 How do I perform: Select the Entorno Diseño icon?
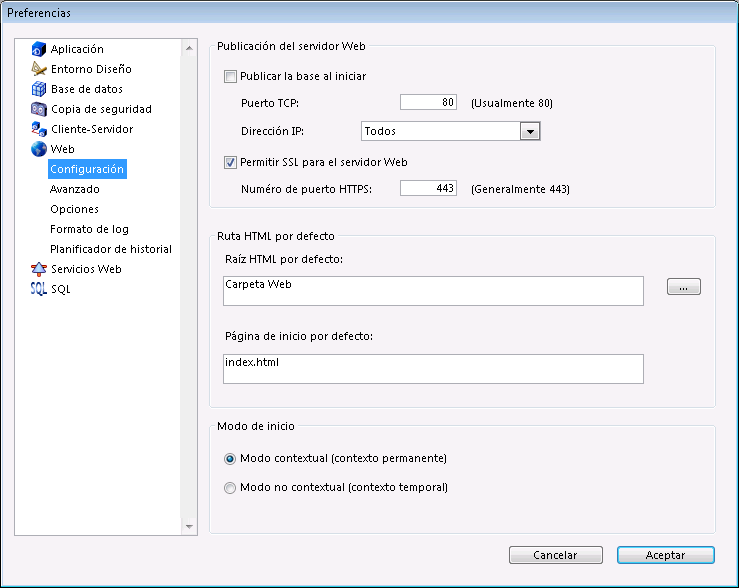[39, 69]
